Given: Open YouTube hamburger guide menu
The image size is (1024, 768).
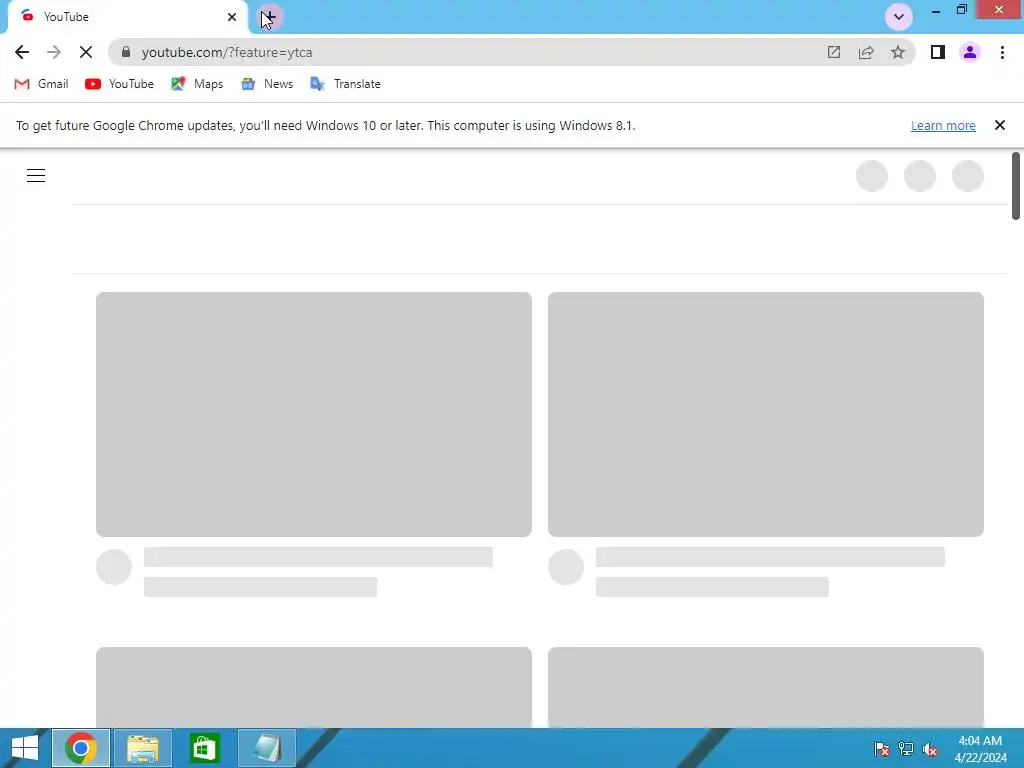Looking at the screenshot, I should click(36, 176).
